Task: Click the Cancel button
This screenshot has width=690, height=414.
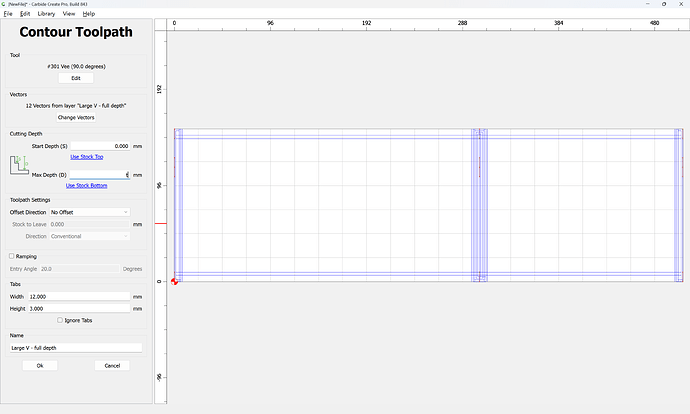Action: tap(112, 366)
